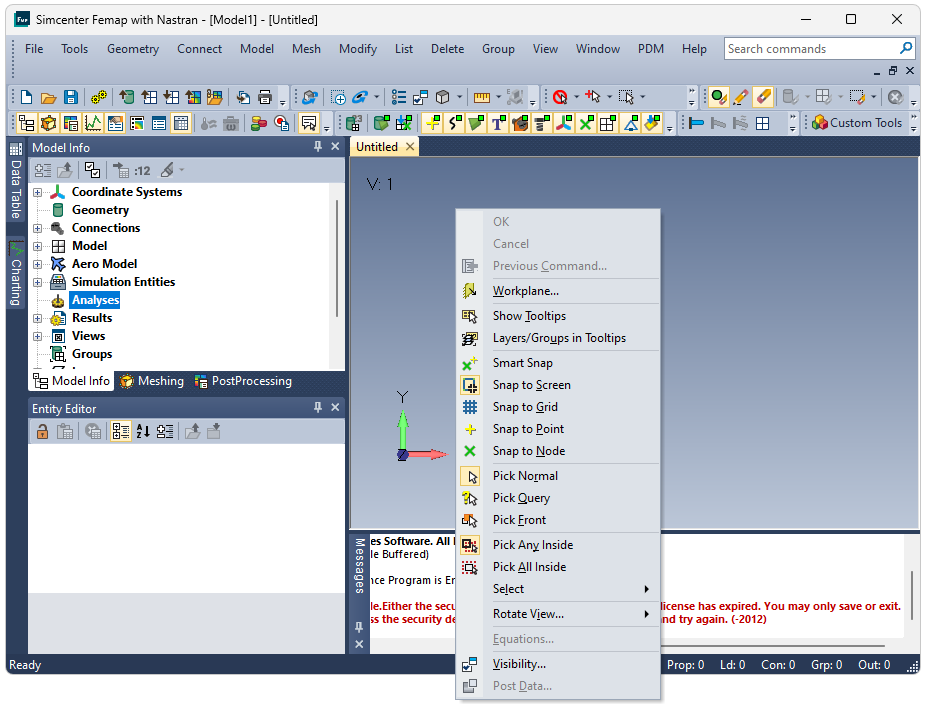Expand the Aero Model tree node

pyautogui.click(x=37, y=265)
